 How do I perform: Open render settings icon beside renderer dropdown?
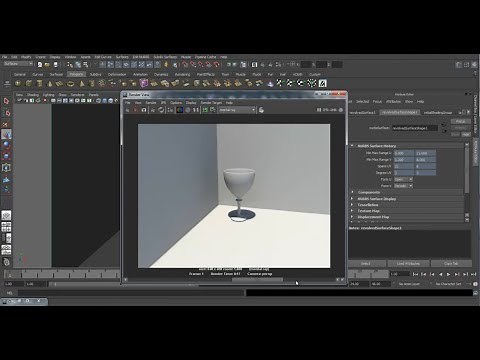click(261, 110)
